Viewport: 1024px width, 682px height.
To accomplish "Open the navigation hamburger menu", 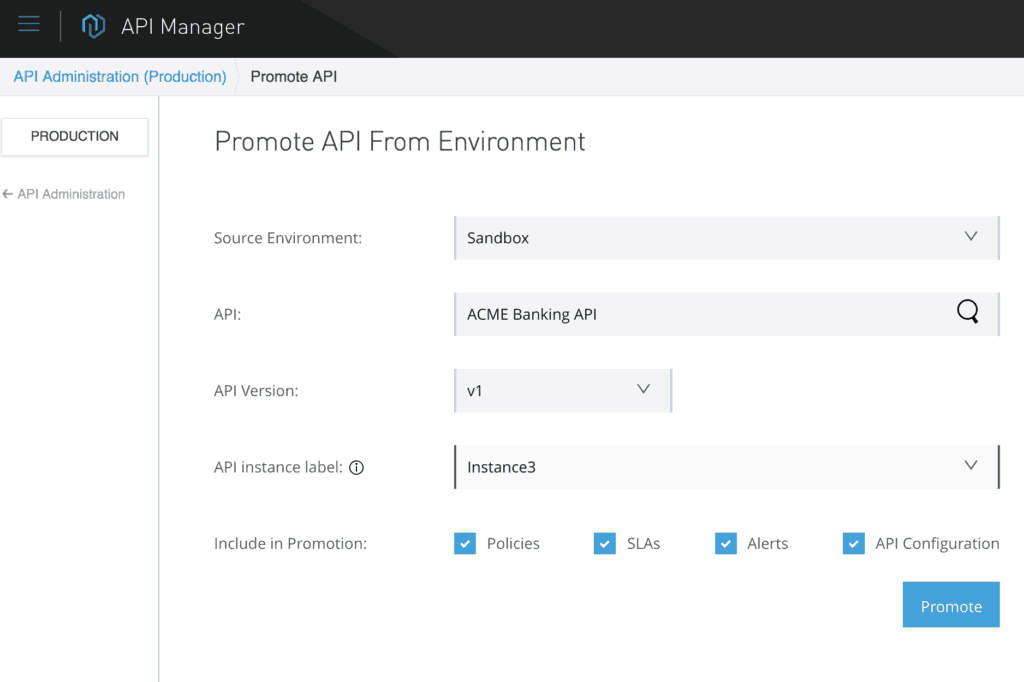I will coord(28,26).
